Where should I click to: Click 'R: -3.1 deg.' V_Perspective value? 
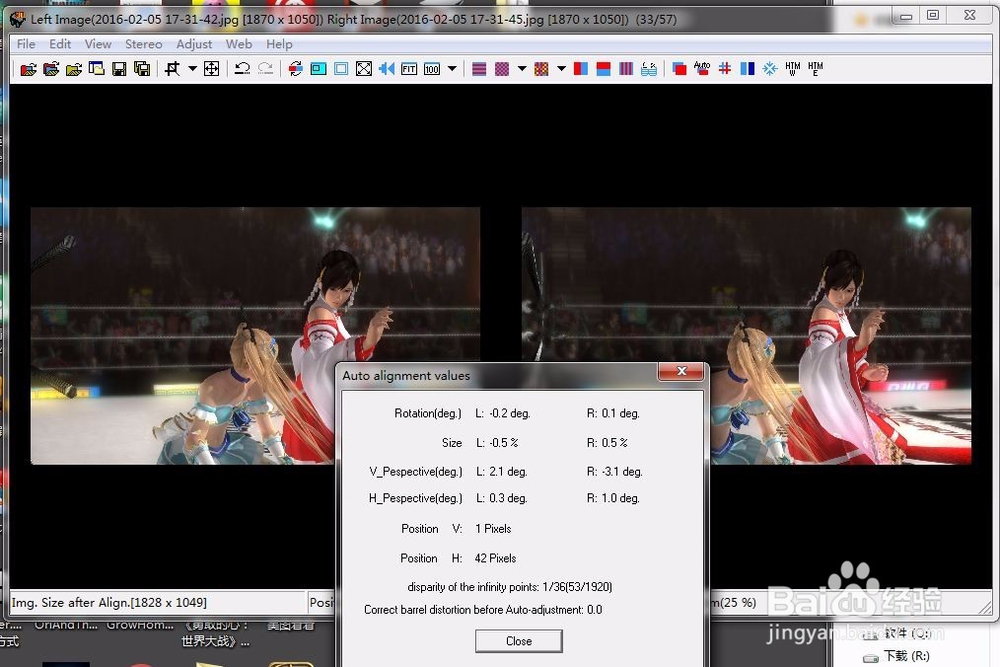pyautogui.click(x=614, y=472)
